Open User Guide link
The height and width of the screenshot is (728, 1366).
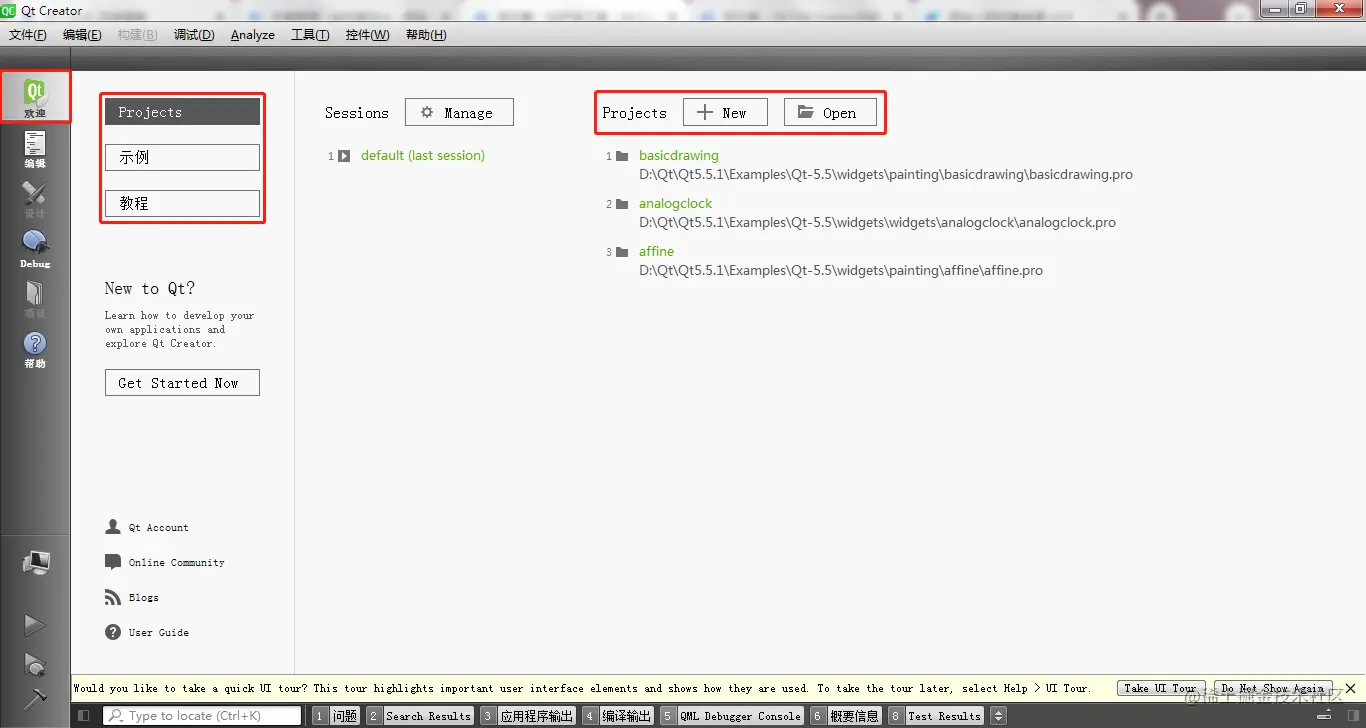pos(158,633)
